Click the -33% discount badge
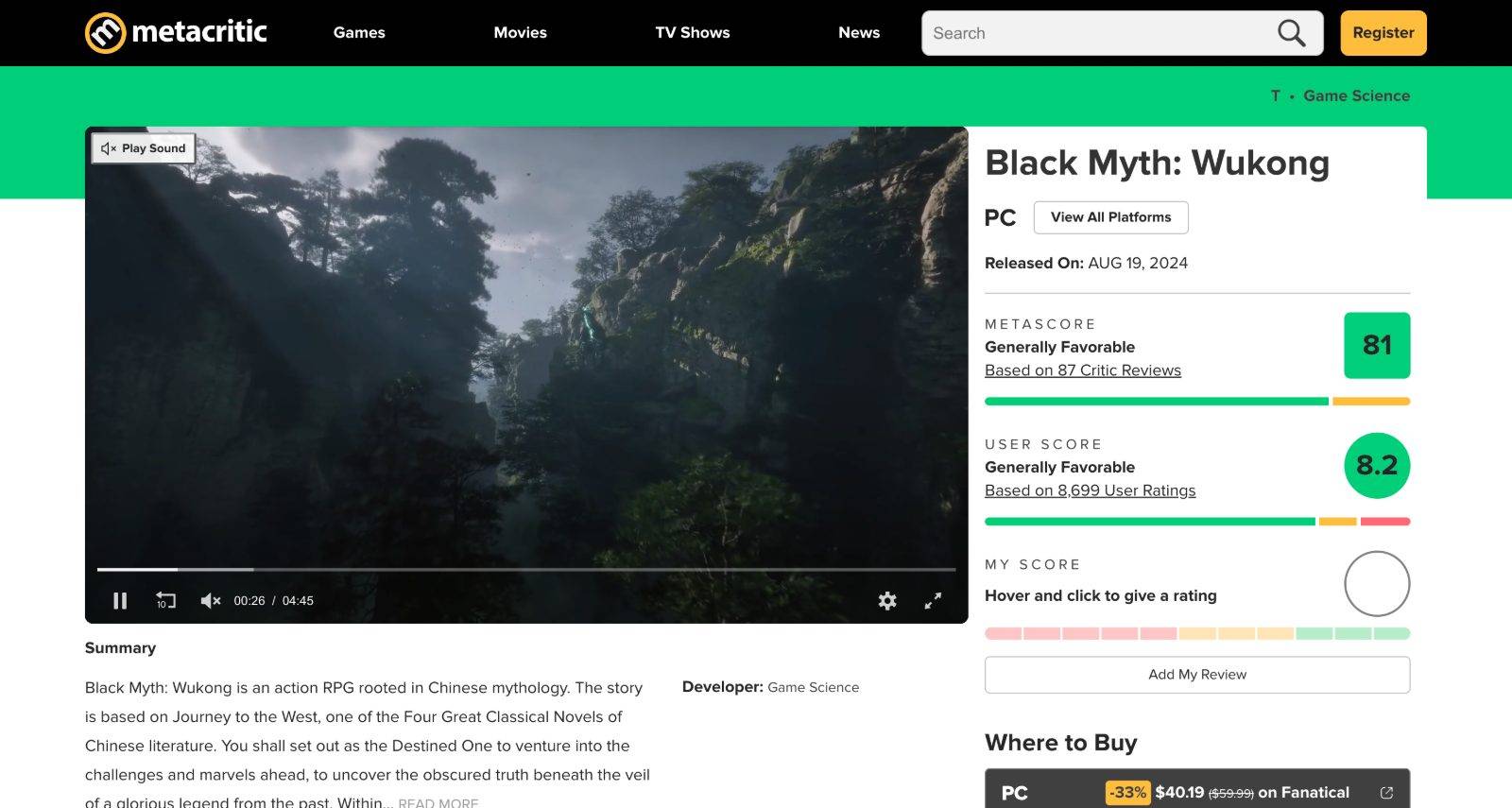The height and width of the screenshot is (808, 1512). click(x=1127, y=793)
